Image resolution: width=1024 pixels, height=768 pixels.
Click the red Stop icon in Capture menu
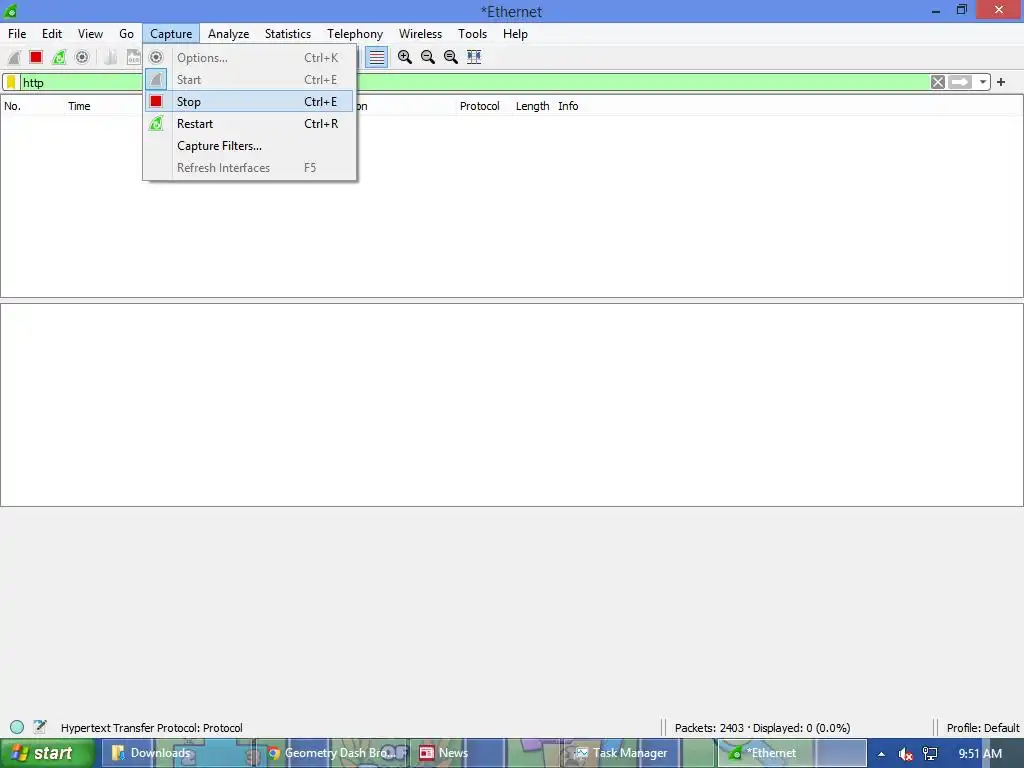click(x=156, y=101)
